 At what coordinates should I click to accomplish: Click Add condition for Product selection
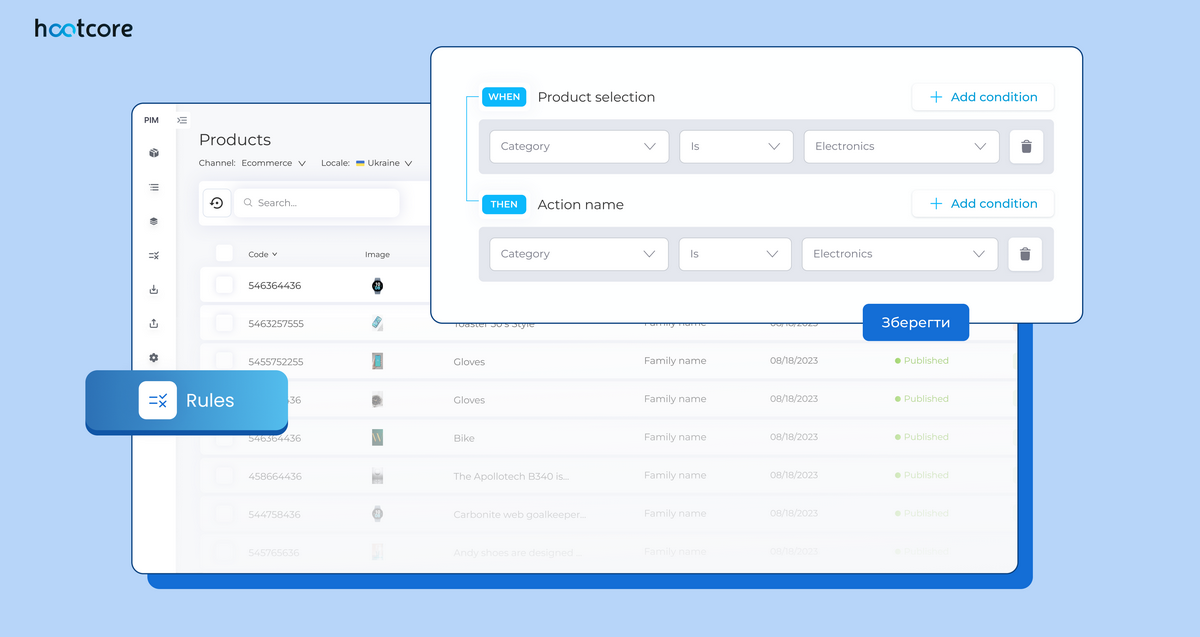click(982, 97)
